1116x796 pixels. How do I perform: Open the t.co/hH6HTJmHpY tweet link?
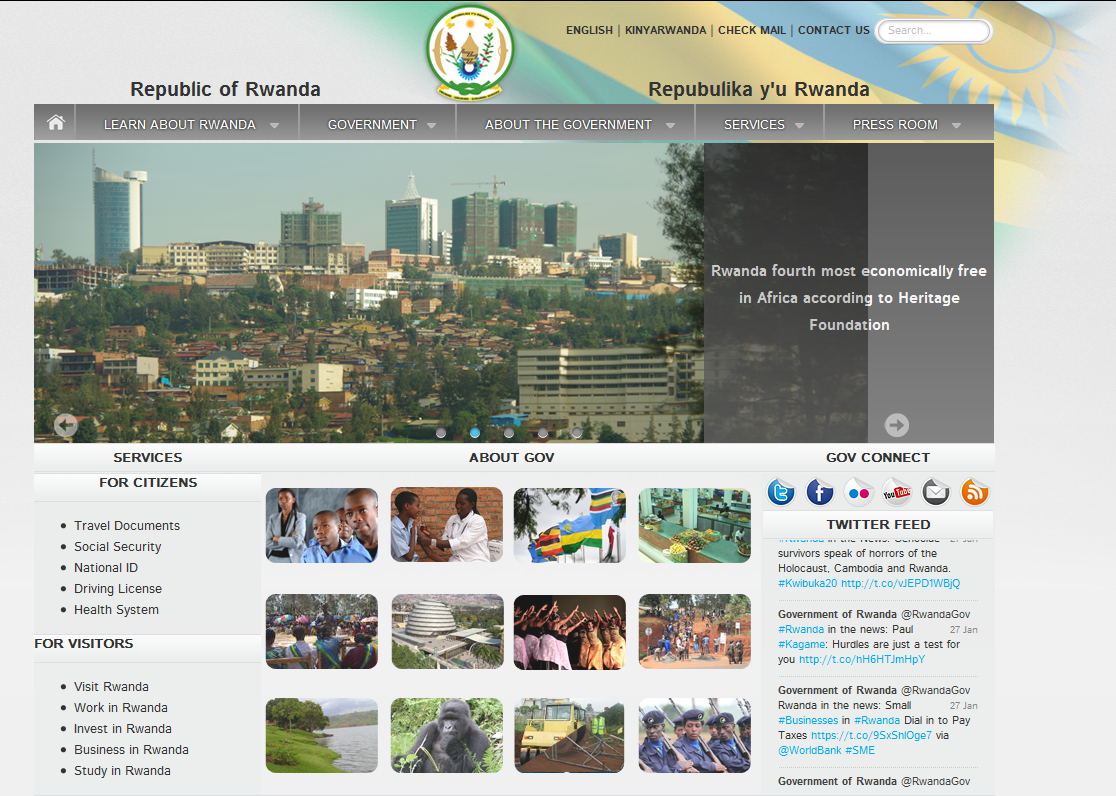coord(862,659)
